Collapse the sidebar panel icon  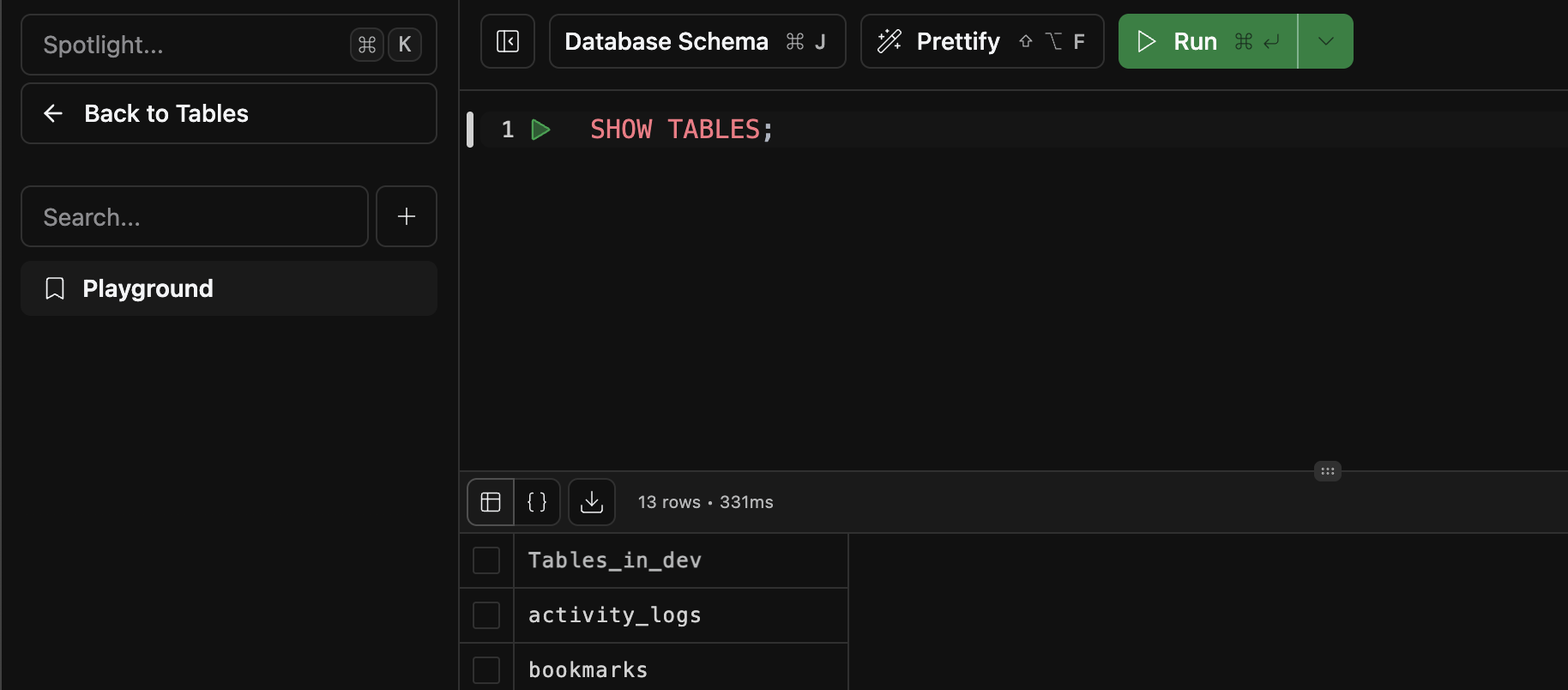508,41
